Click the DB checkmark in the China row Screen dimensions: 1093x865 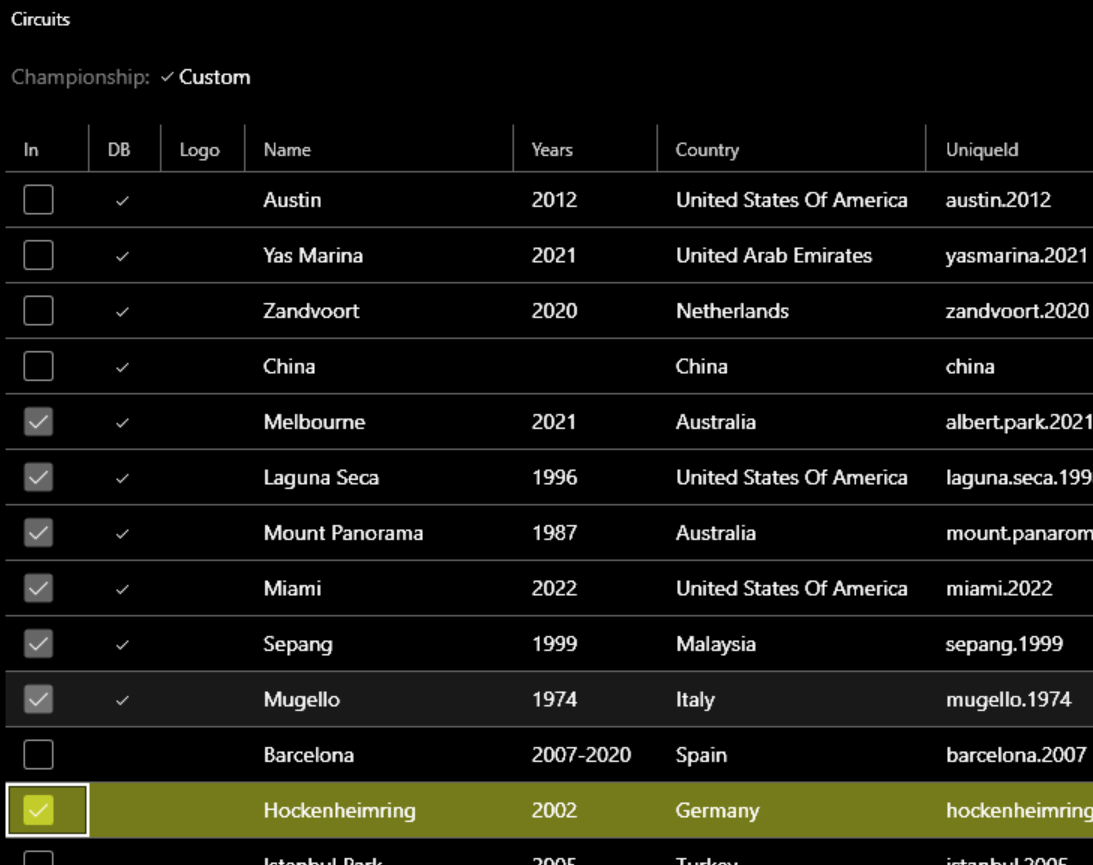(122, 367)
